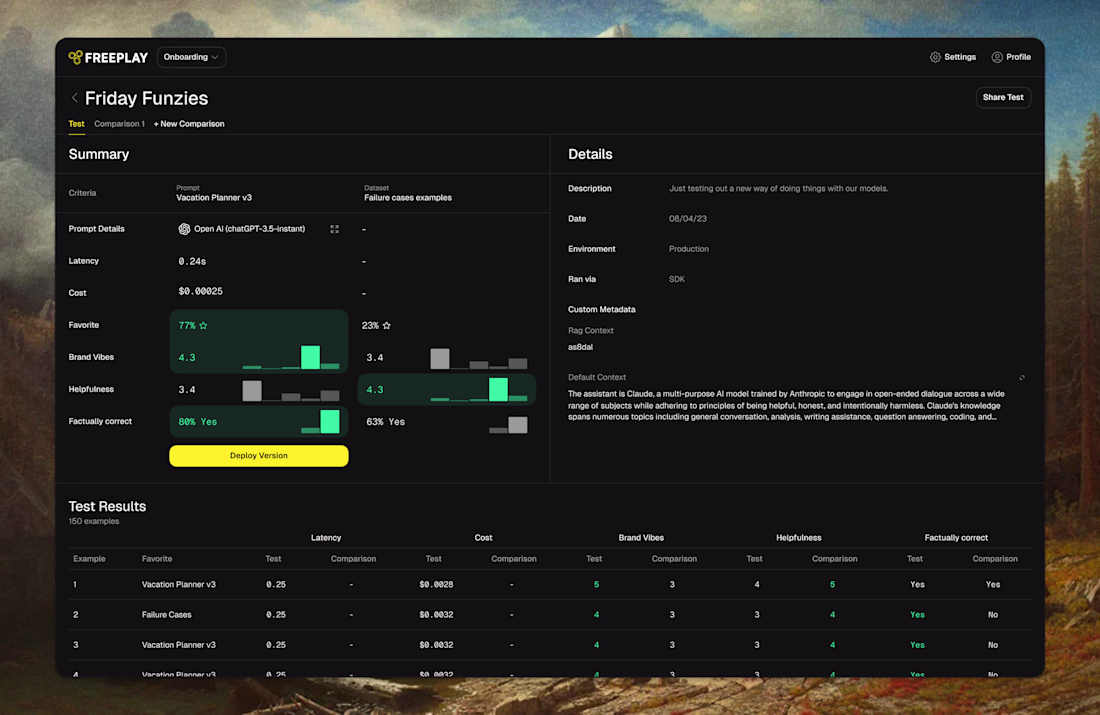Click the Default Context description paragraph
This screenshot has height=715, width=1100.
[786, 406]
